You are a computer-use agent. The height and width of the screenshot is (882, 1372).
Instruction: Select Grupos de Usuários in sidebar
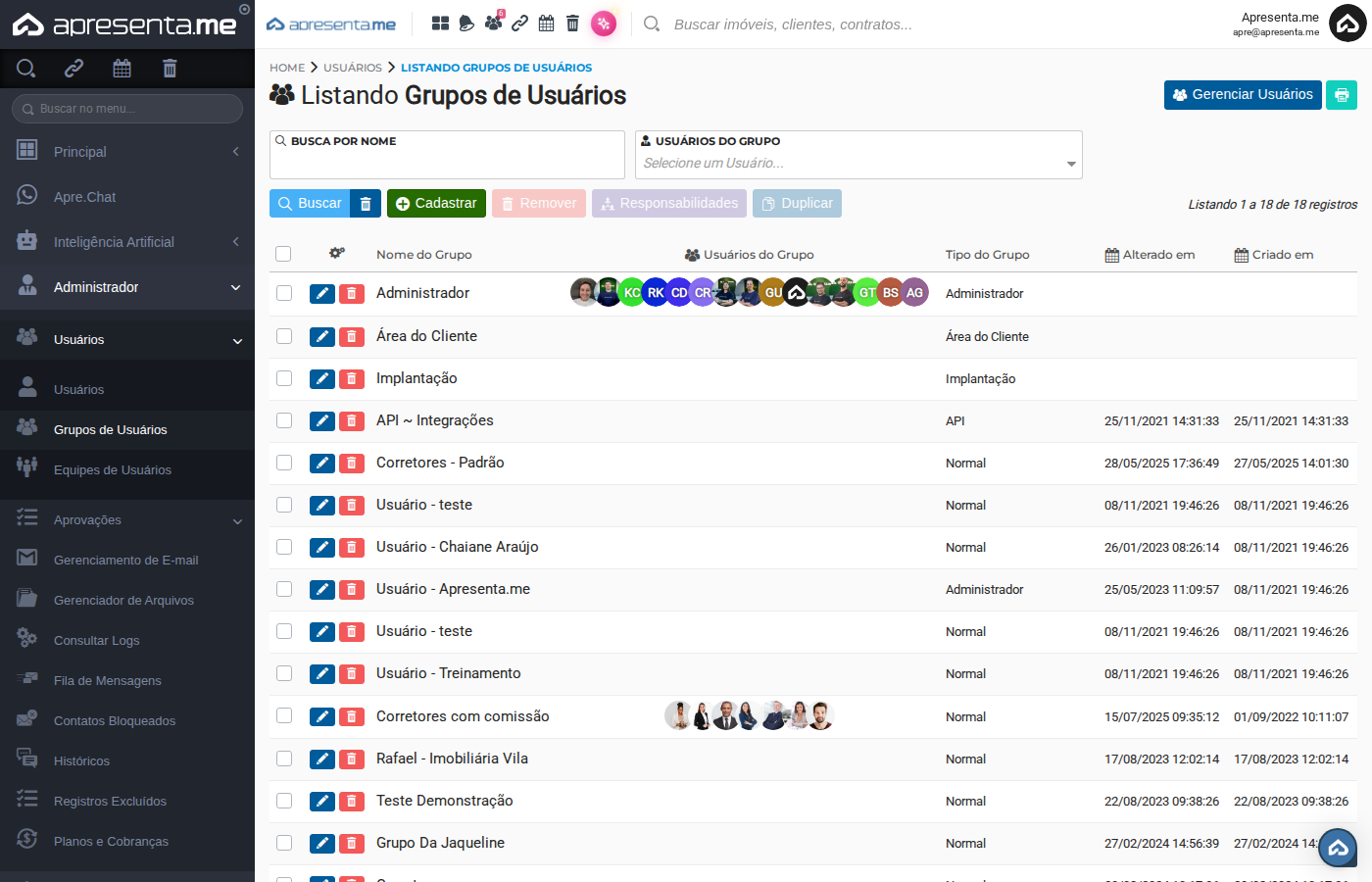tap(127, 430)
